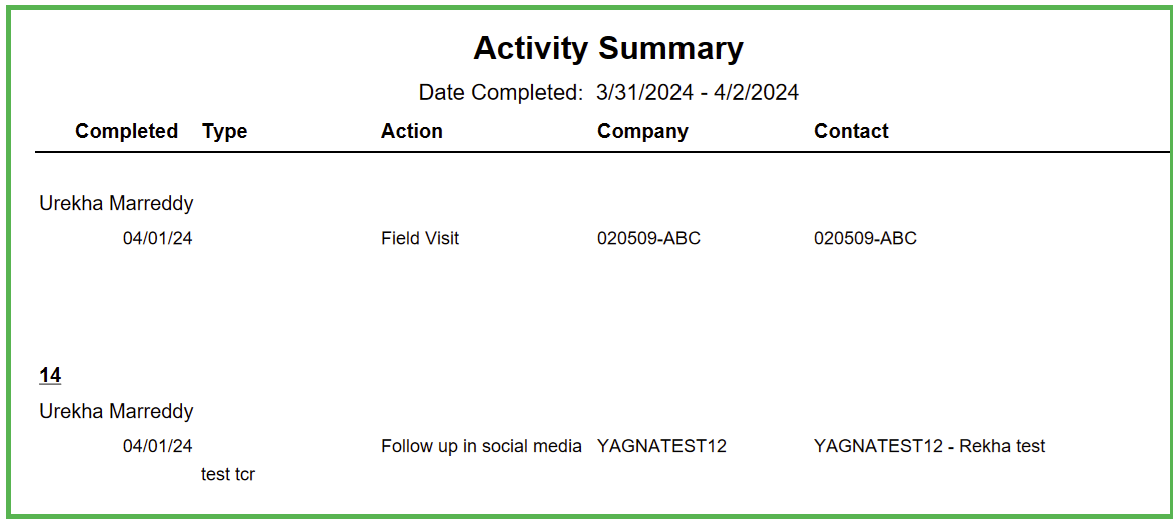This screenshot has width=1173, height=519.
Task: Select the Follow up in social media action
Action: click(482, 446)
